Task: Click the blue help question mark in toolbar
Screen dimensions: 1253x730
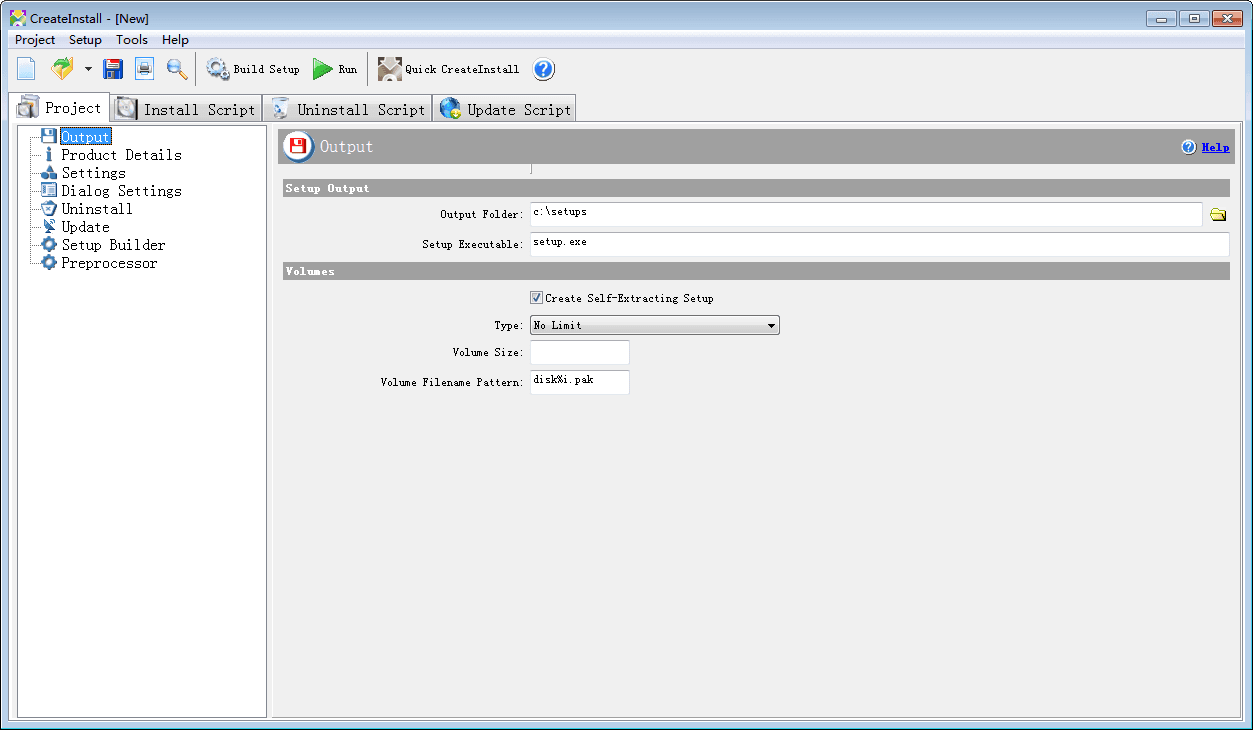Action: pos(544,69)
